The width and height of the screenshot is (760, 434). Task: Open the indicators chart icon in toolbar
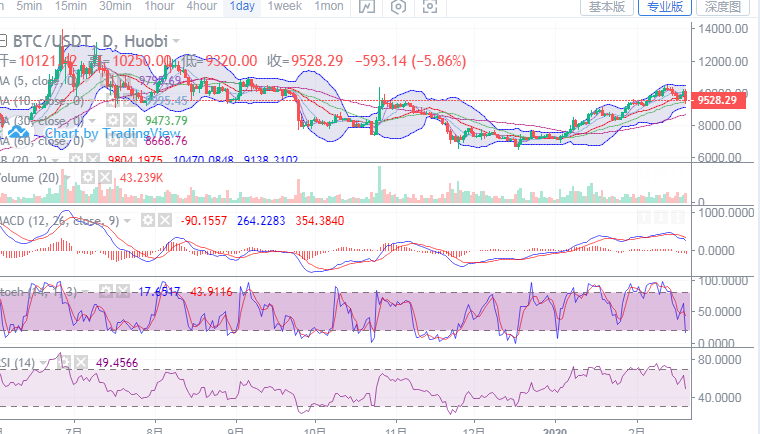pos(367,7)
